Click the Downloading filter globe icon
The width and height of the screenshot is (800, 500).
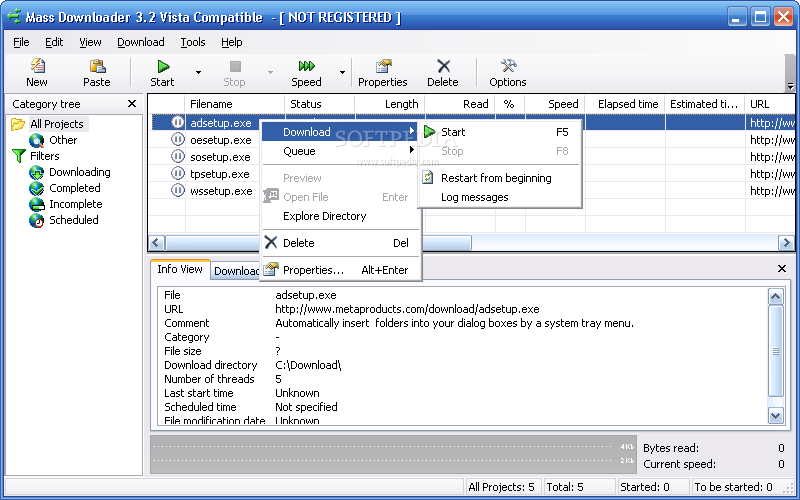point(36,172)
